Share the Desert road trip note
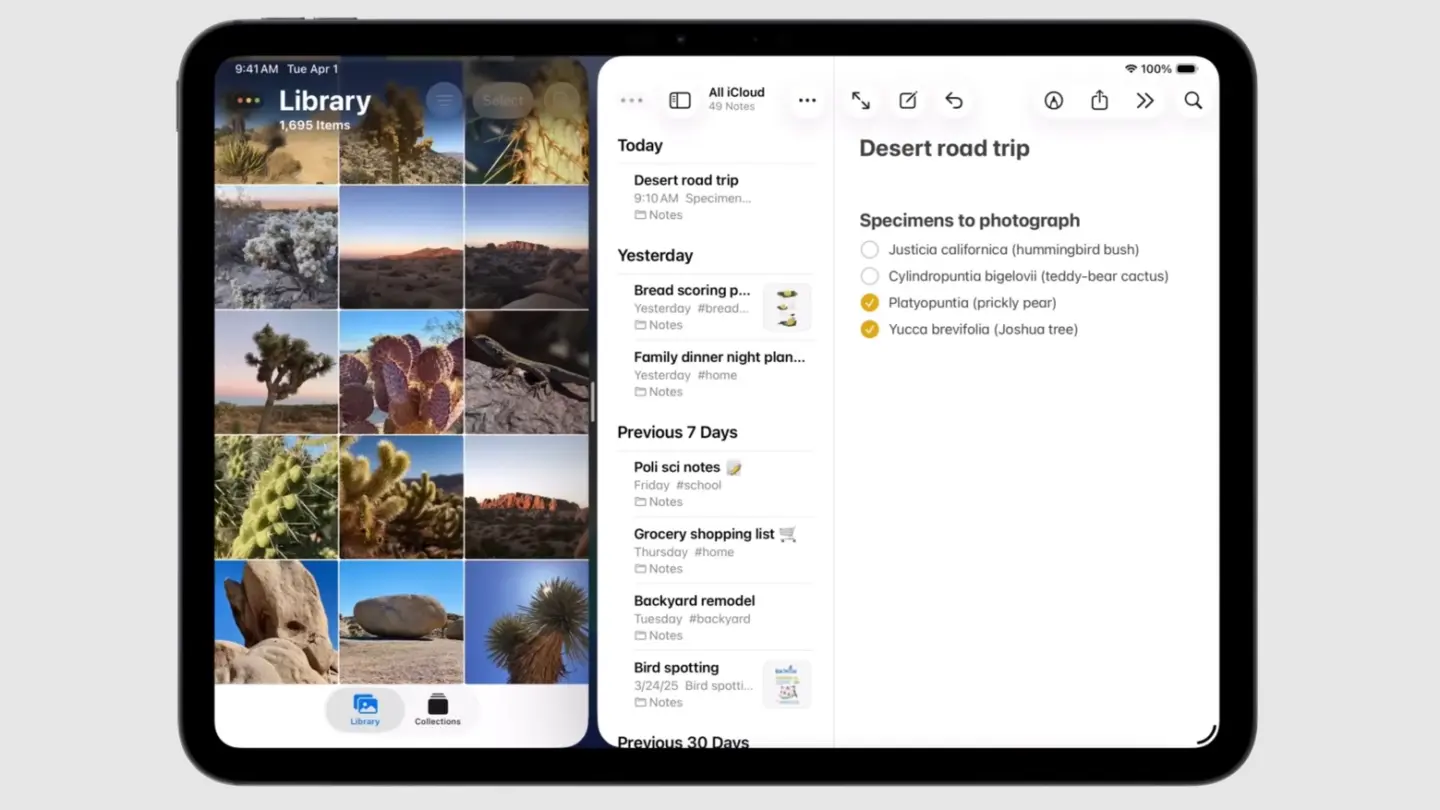 [1099, 100]
